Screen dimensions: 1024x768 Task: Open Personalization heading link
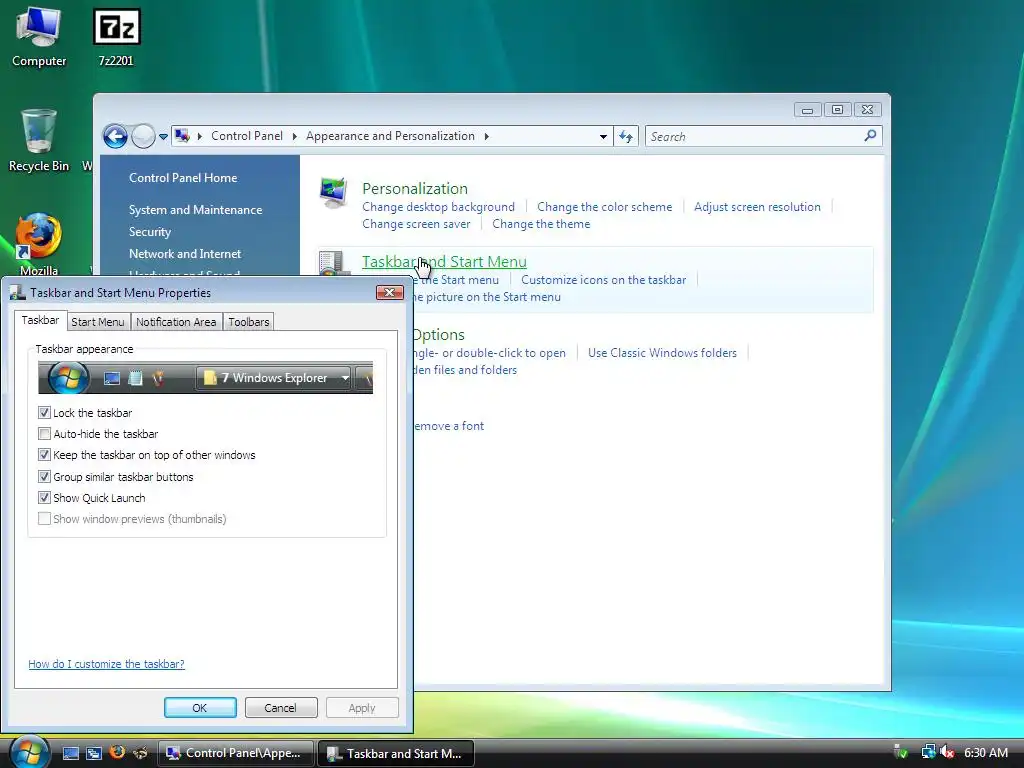point(415,189)
